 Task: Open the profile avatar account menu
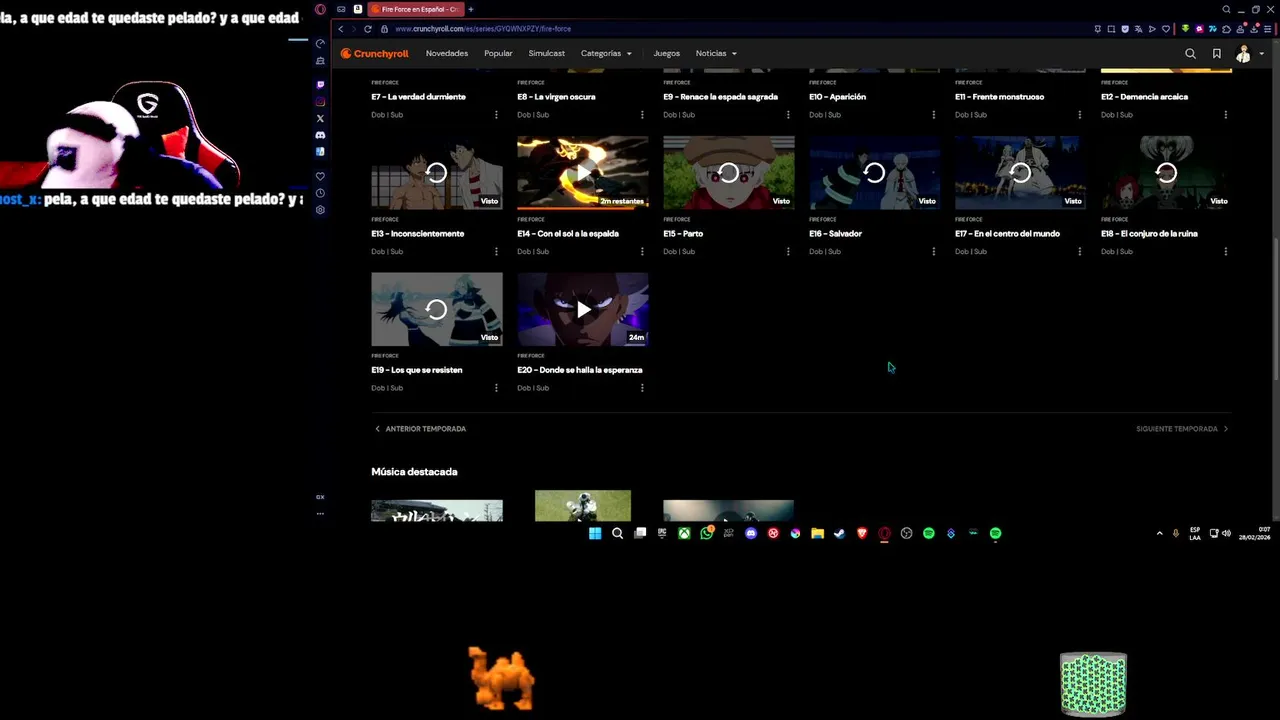coord(1244,53)
